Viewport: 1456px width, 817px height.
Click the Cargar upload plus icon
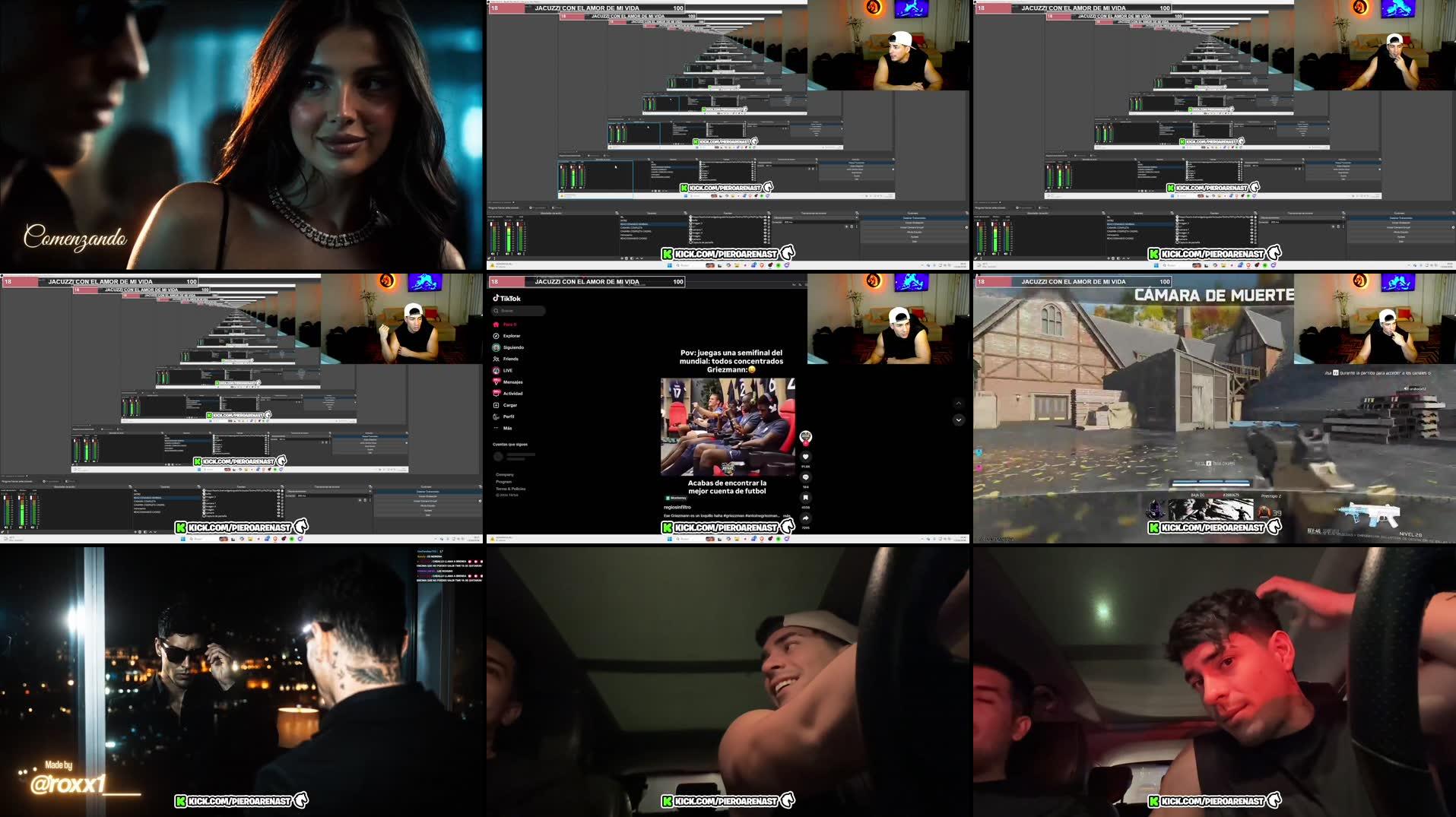[x=496, y=405]
